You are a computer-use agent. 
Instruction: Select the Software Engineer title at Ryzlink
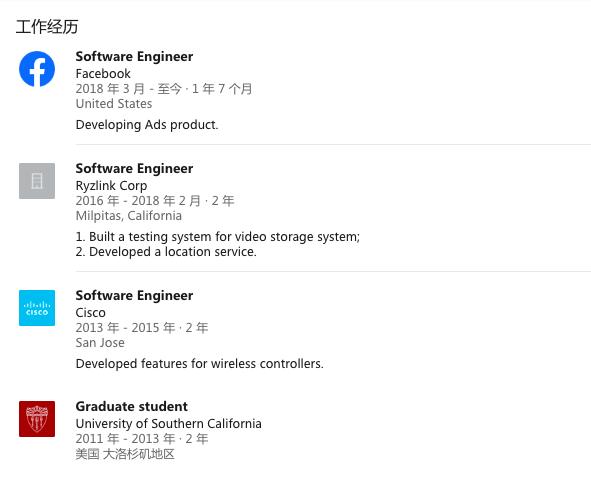click(x=134, y=169)
